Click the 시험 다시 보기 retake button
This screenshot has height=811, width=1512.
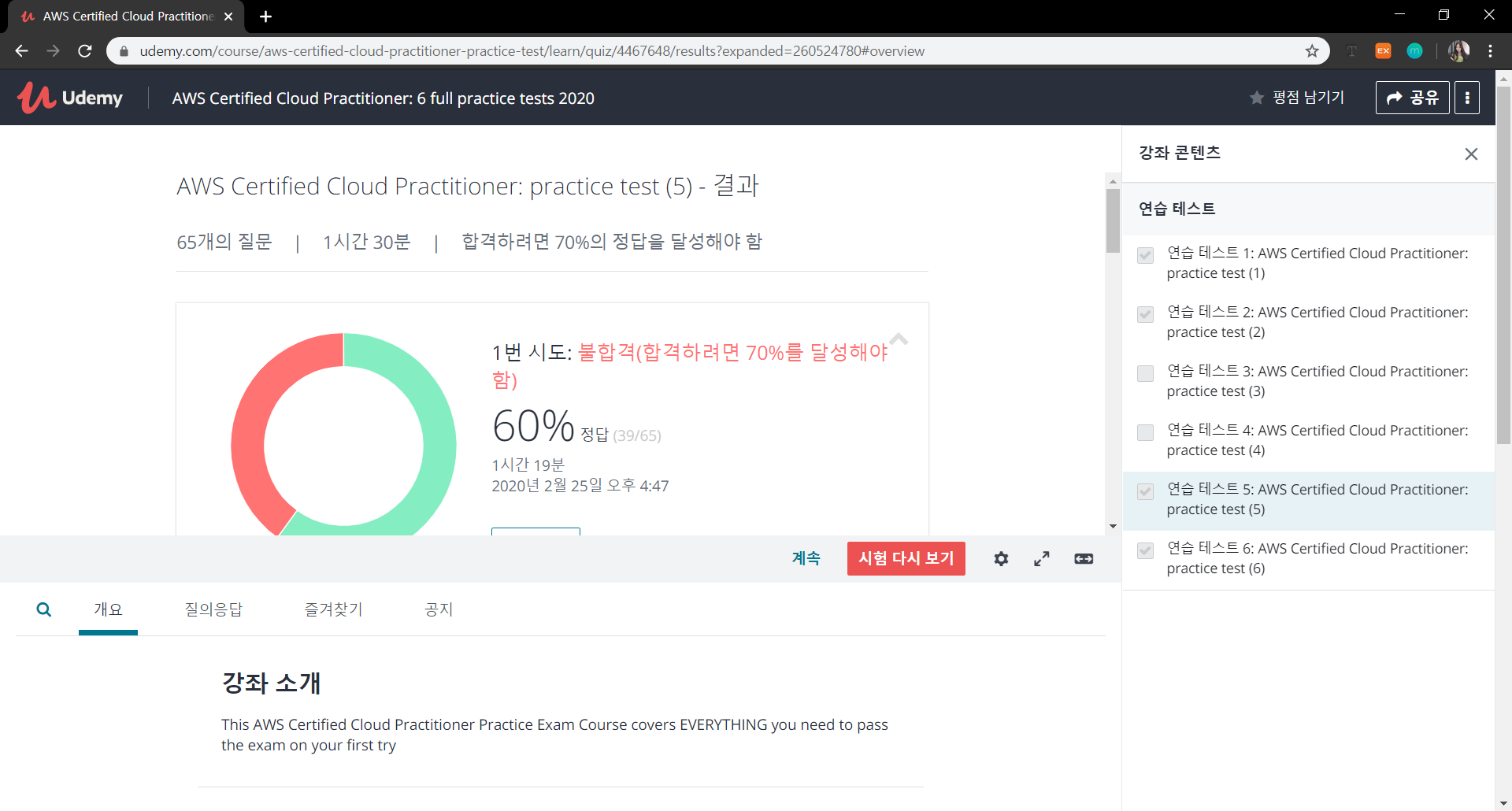coord(906,558)
